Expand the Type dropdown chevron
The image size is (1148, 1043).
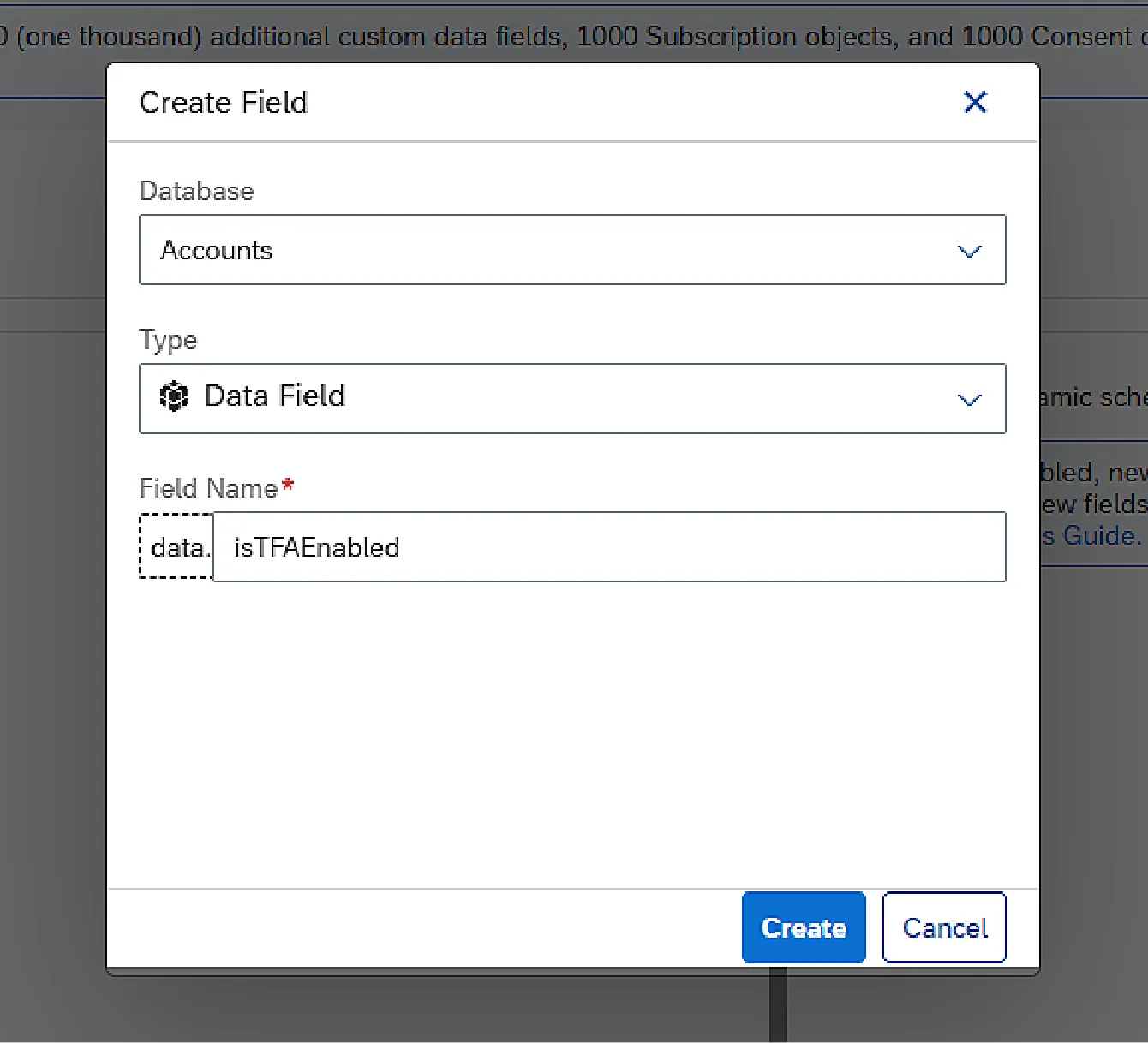[969, 400]
